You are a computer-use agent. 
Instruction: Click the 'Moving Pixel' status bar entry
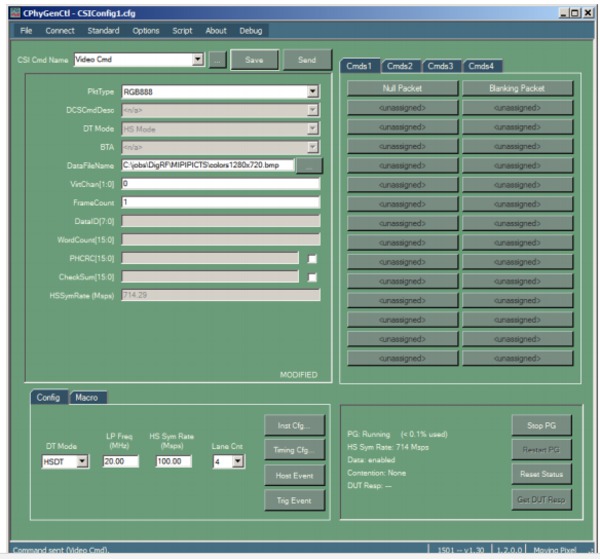click(x=554, y=550)
